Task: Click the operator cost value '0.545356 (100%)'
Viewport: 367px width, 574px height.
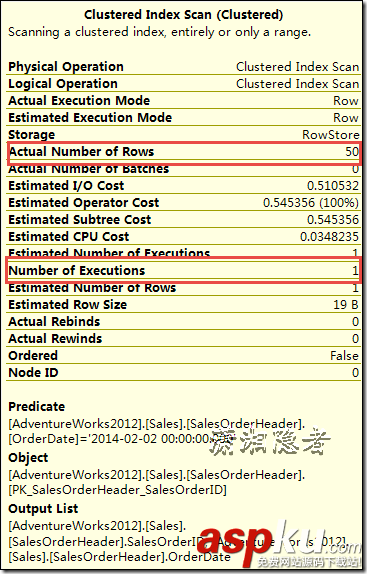Action: click(311, 202)
